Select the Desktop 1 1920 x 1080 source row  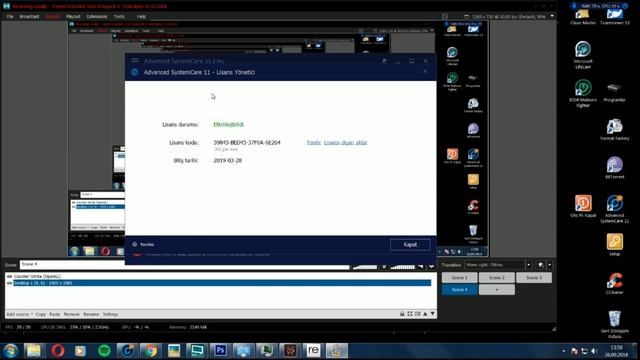[222, 283]
